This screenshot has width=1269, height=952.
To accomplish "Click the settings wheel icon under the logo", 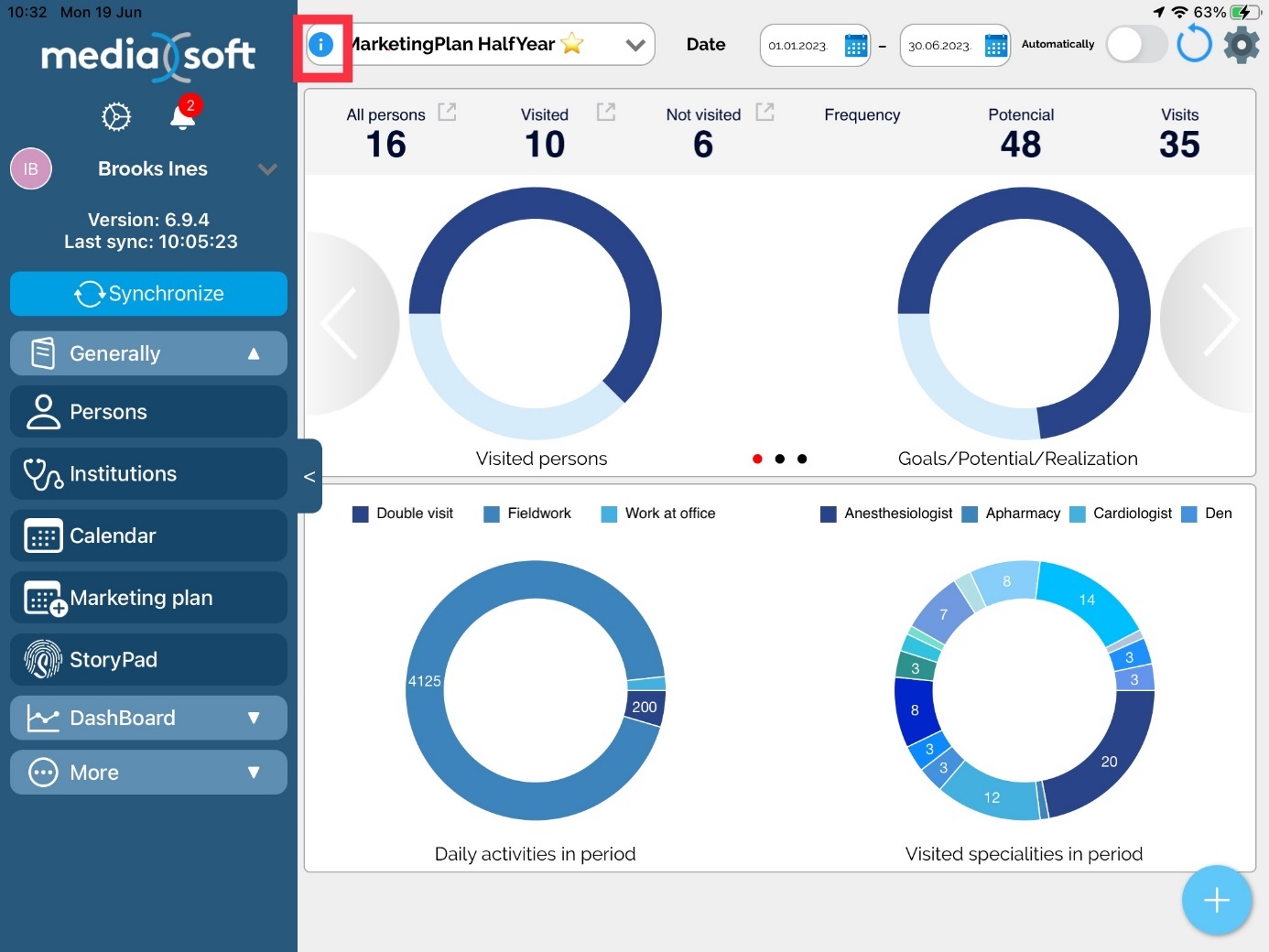I will [x=116, y=117].
